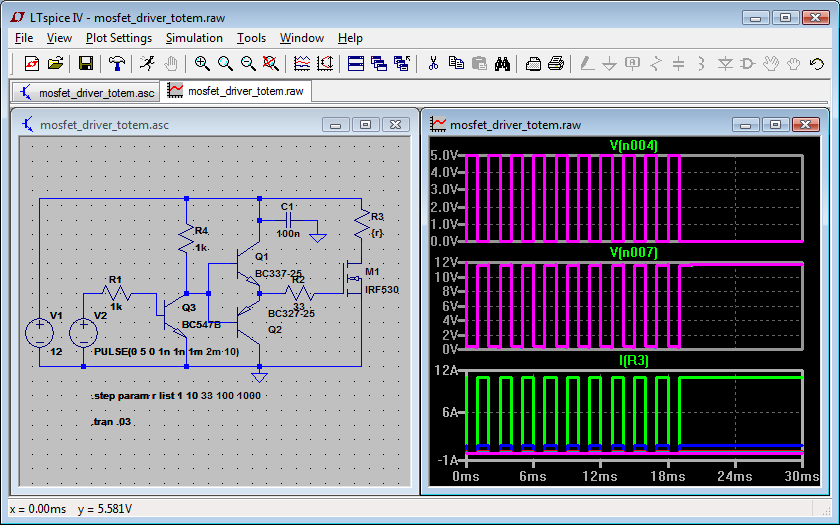This screenshot has height=525, width=840.
Task: Click the Tile Windows icon
Action: point(356,64)
